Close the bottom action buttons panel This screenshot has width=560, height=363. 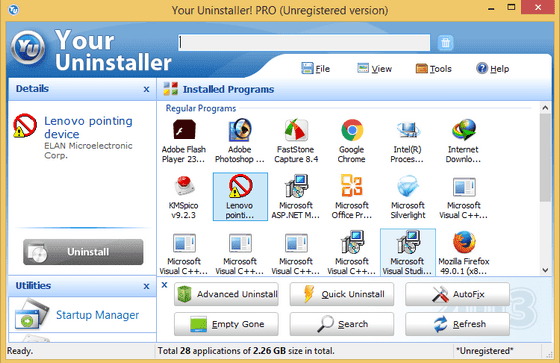pyautogui.click(x=164, y=285)
